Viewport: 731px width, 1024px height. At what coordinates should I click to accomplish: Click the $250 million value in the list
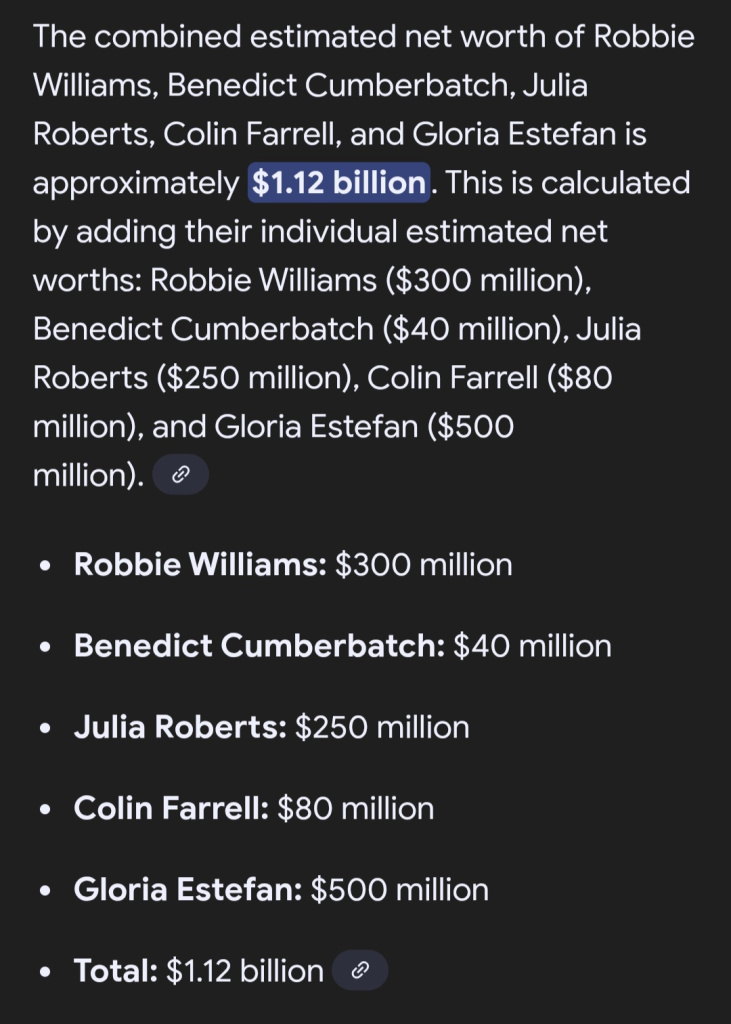point(382,727)
